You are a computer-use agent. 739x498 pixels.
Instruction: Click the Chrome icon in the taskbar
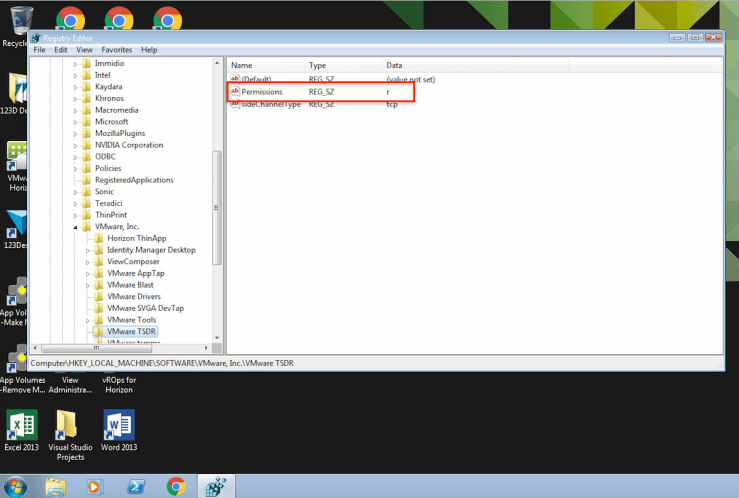point(176,486)
